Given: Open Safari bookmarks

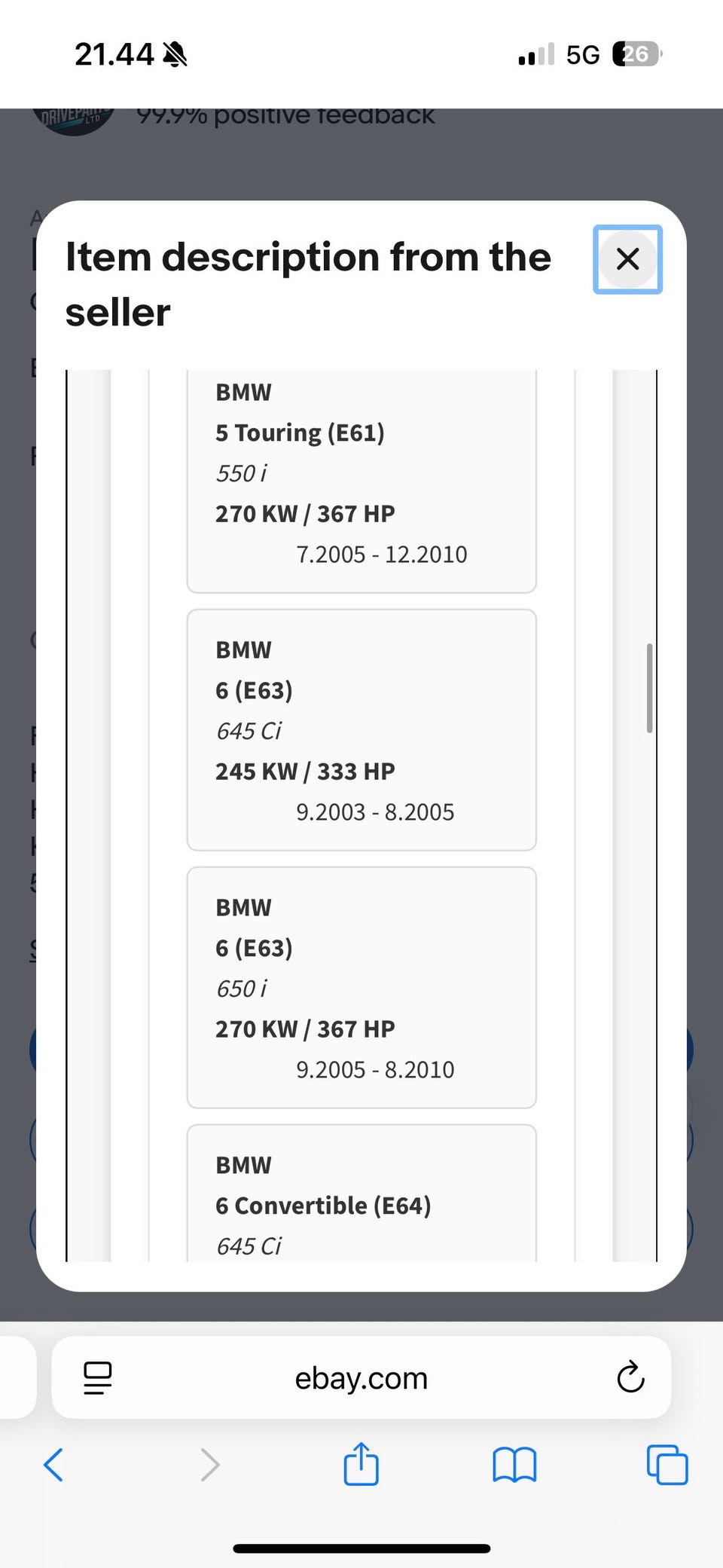Looking at the screenshot, I should pos(514,1465).
